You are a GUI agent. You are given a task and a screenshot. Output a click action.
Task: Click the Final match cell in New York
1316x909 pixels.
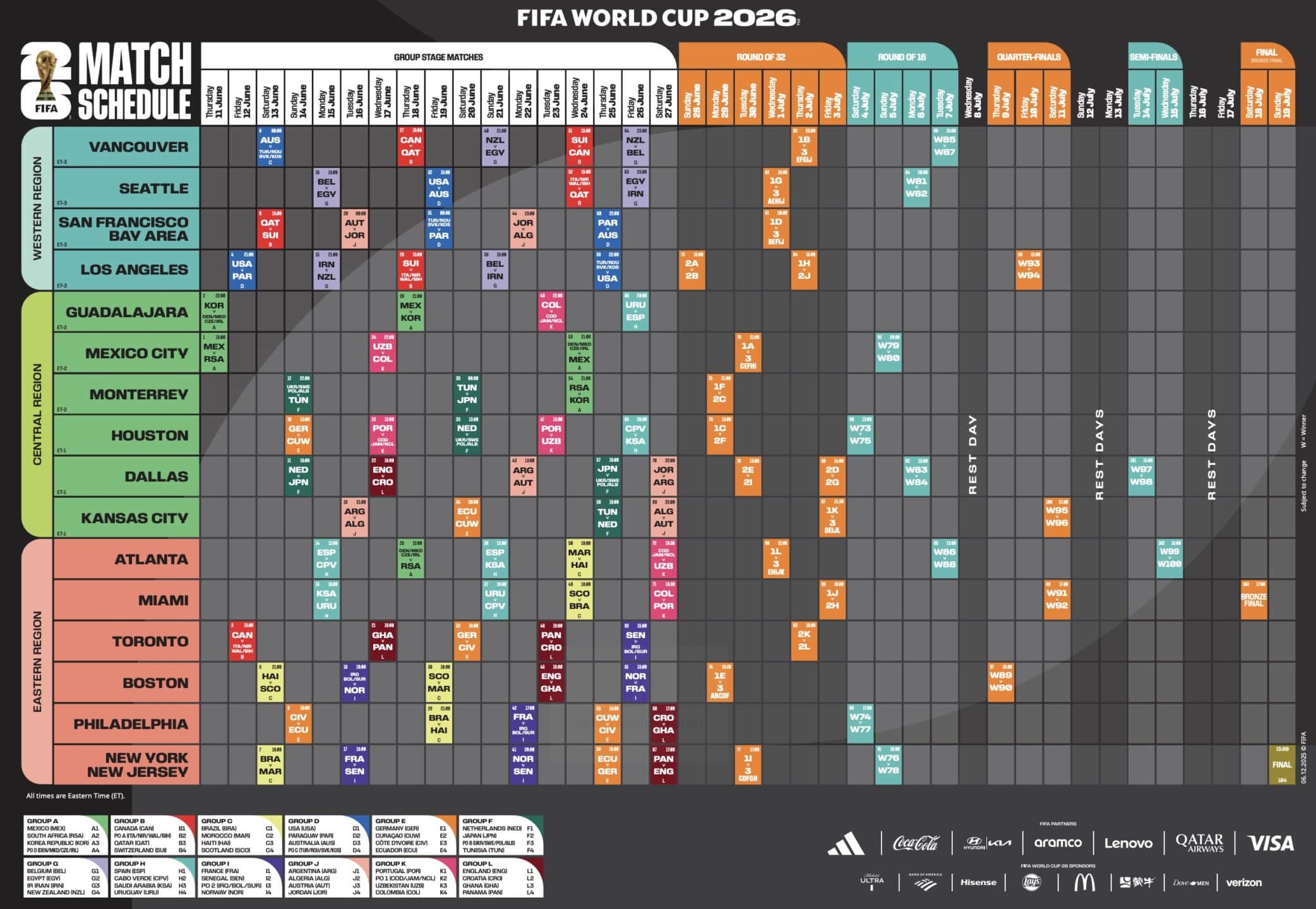pos(1281,764)
